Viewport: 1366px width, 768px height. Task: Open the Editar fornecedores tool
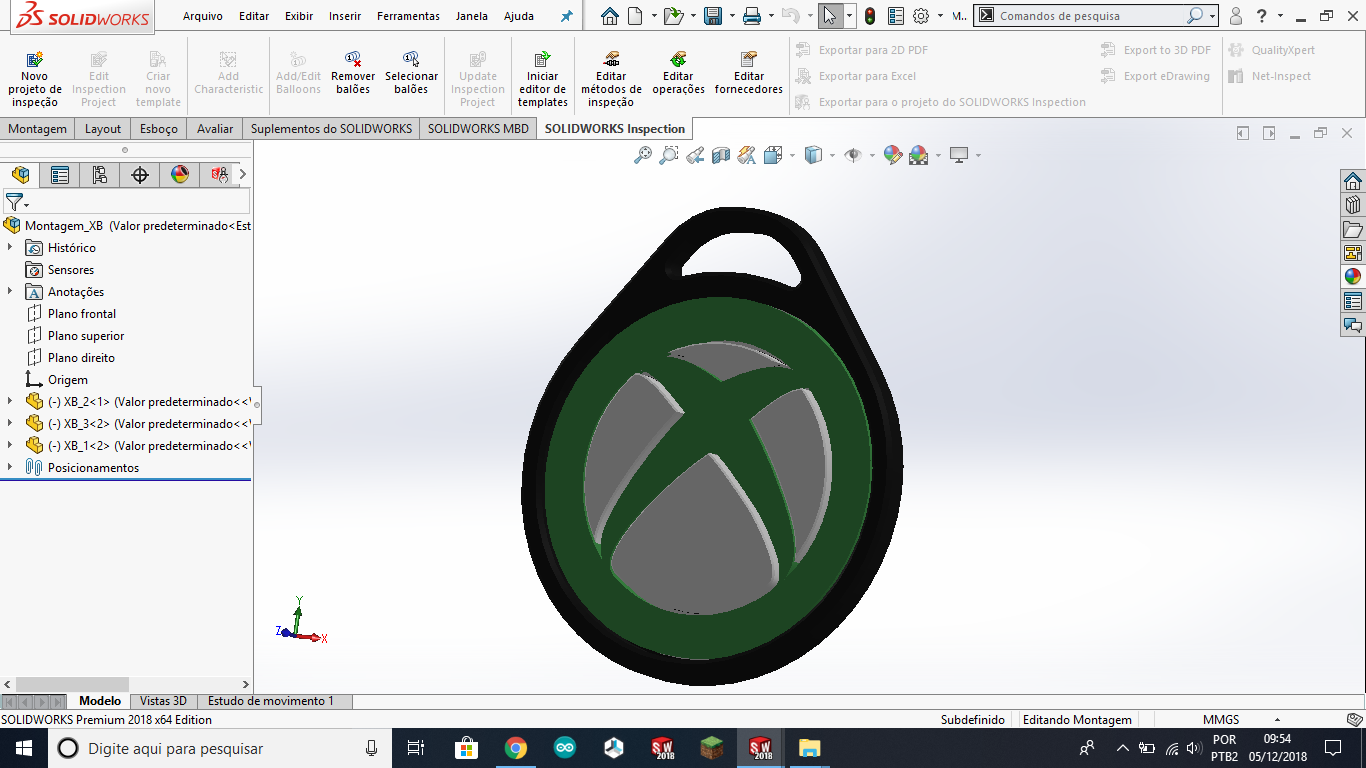tap(748, 73)
